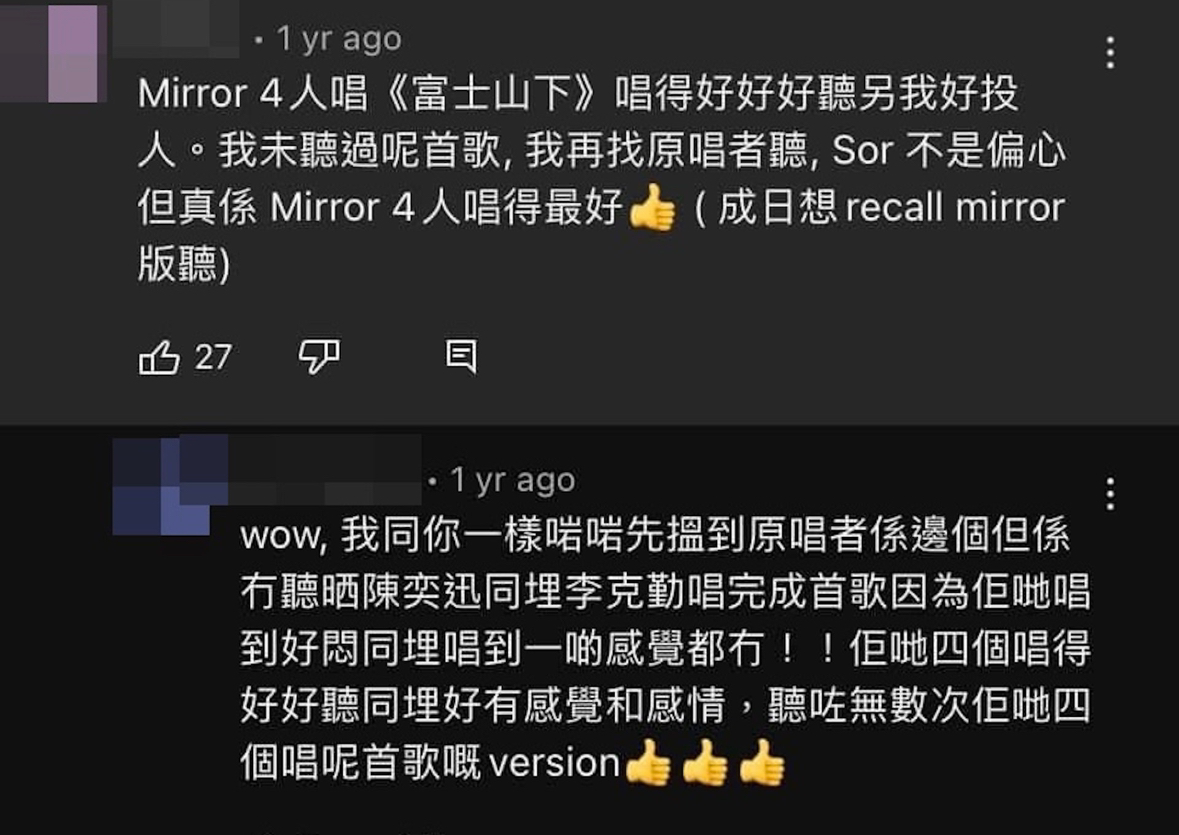This screenshot has height=835, width=1179.
Task: Click the thumbs-up emoji after 唱得最好
Action: click(653, 208)
